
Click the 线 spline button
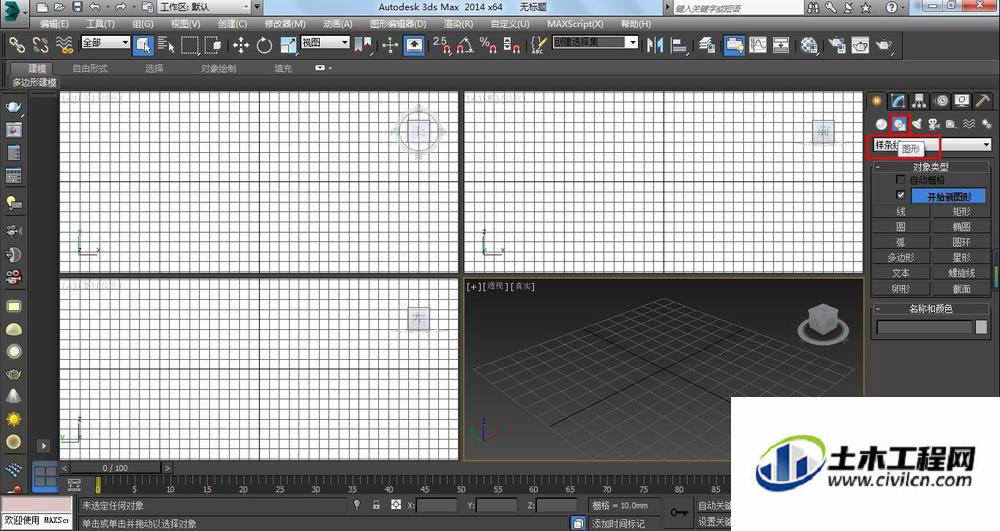coord(901,211)
